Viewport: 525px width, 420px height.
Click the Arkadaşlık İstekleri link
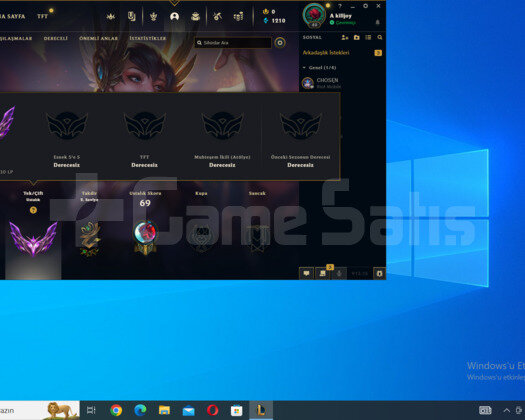(326, 53)
